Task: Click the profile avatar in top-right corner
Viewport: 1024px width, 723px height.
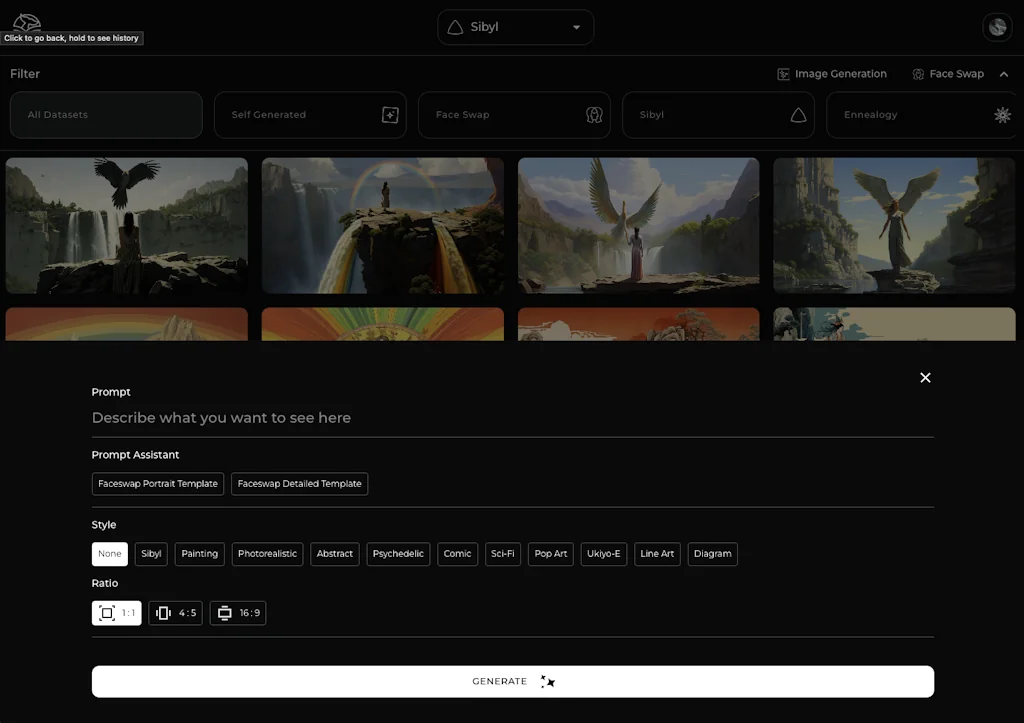Action: click(x=997, y=27)
